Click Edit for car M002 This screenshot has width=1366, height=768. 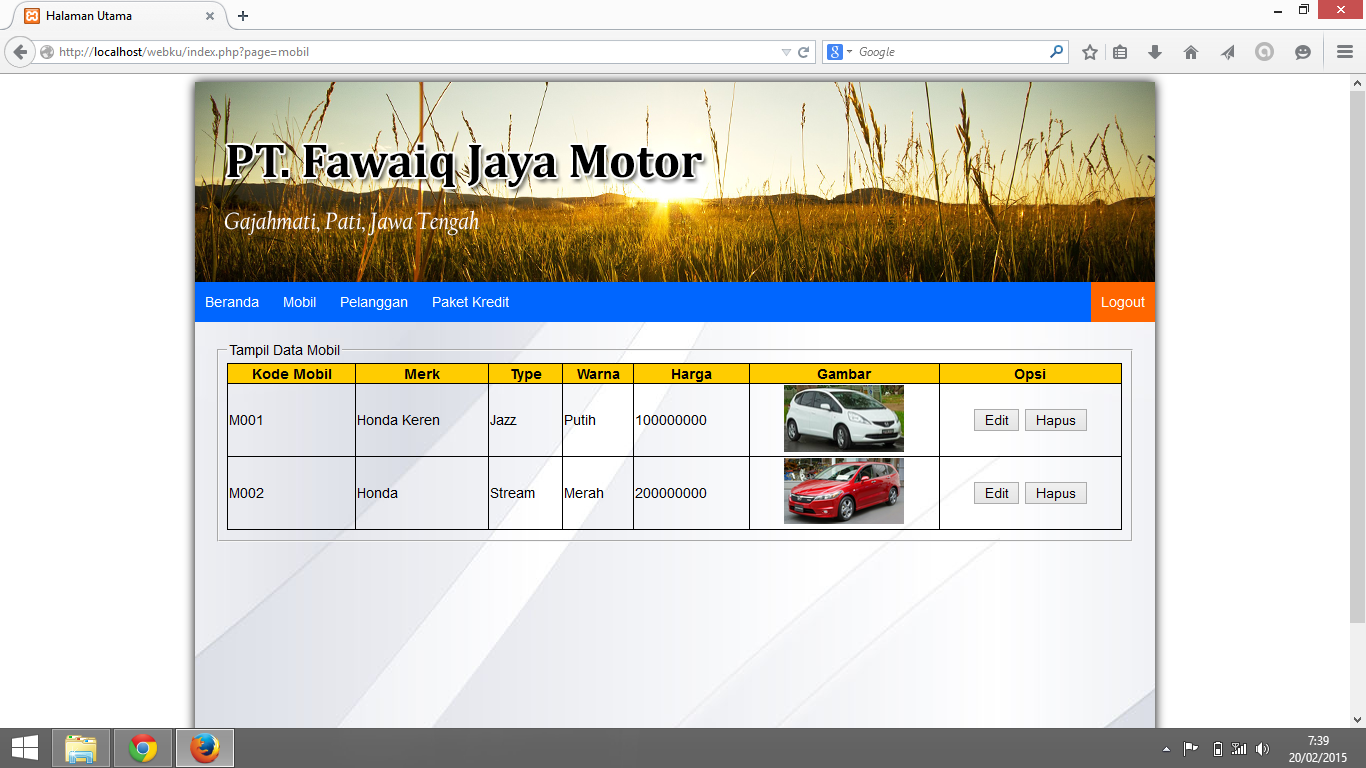pyautogui.click(x=996, y=493)
